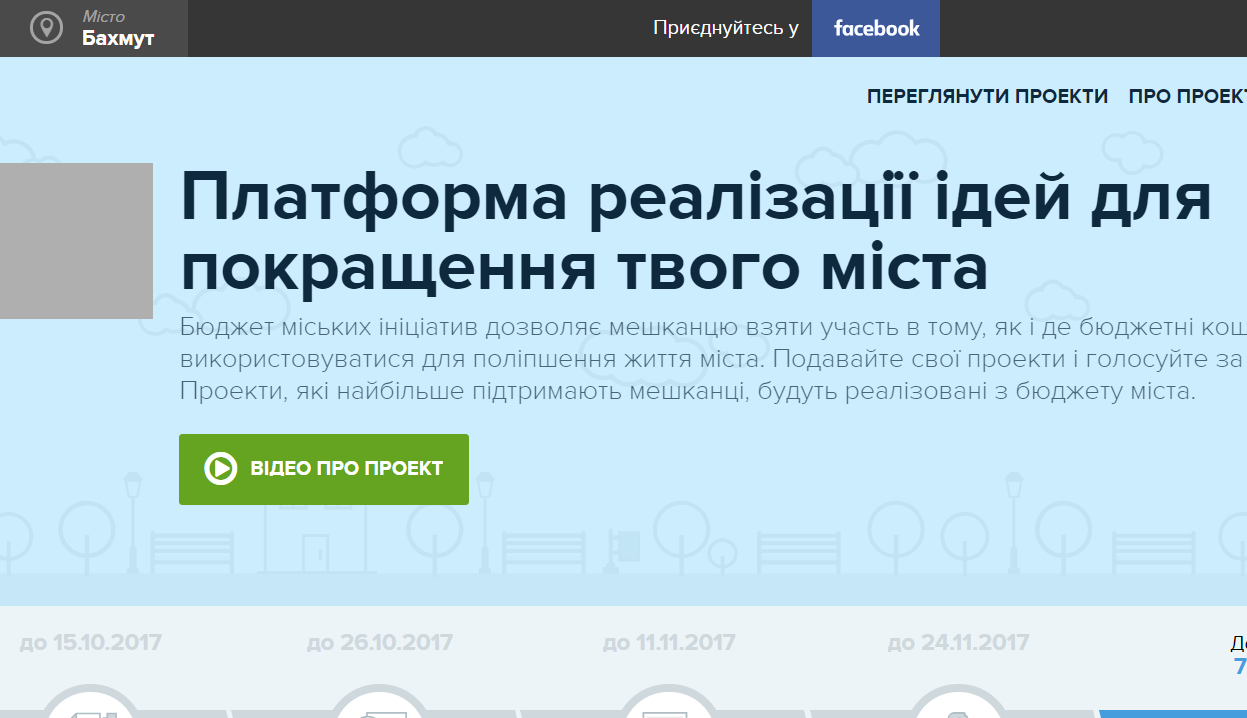Select the timeline stage icon under 26.10.2017
The width and height of the screenshot is (1247, 718).
click(x=381, y=707)
